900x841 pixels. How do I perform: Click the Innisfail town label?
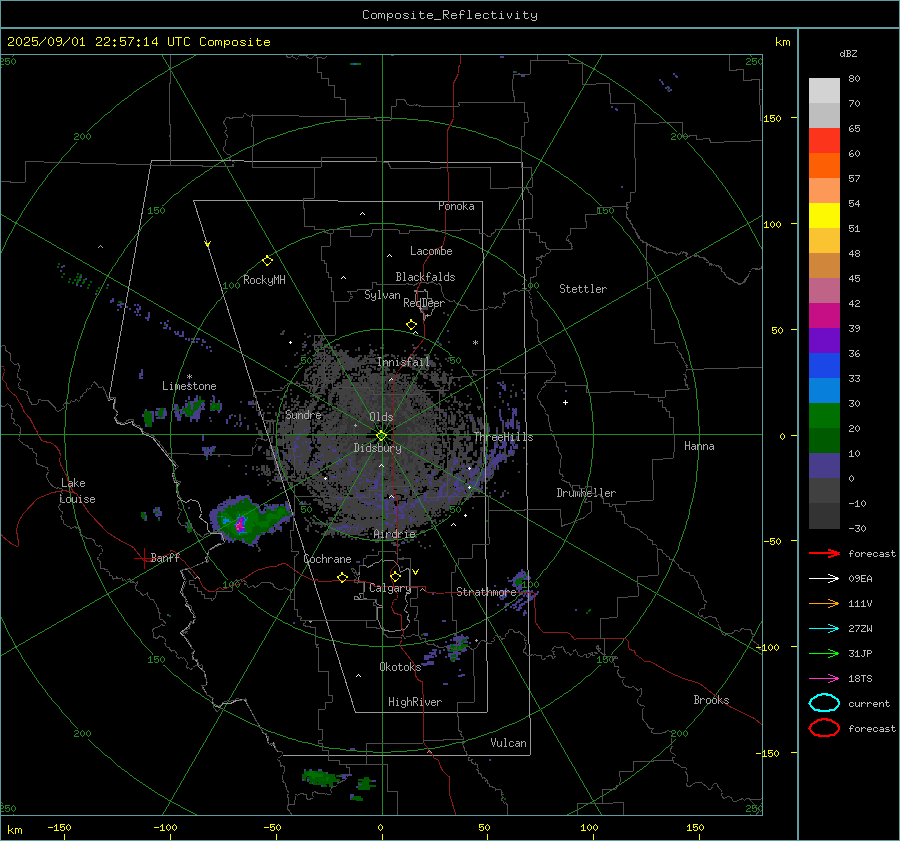pyautogui.click(x=404, y=362)
